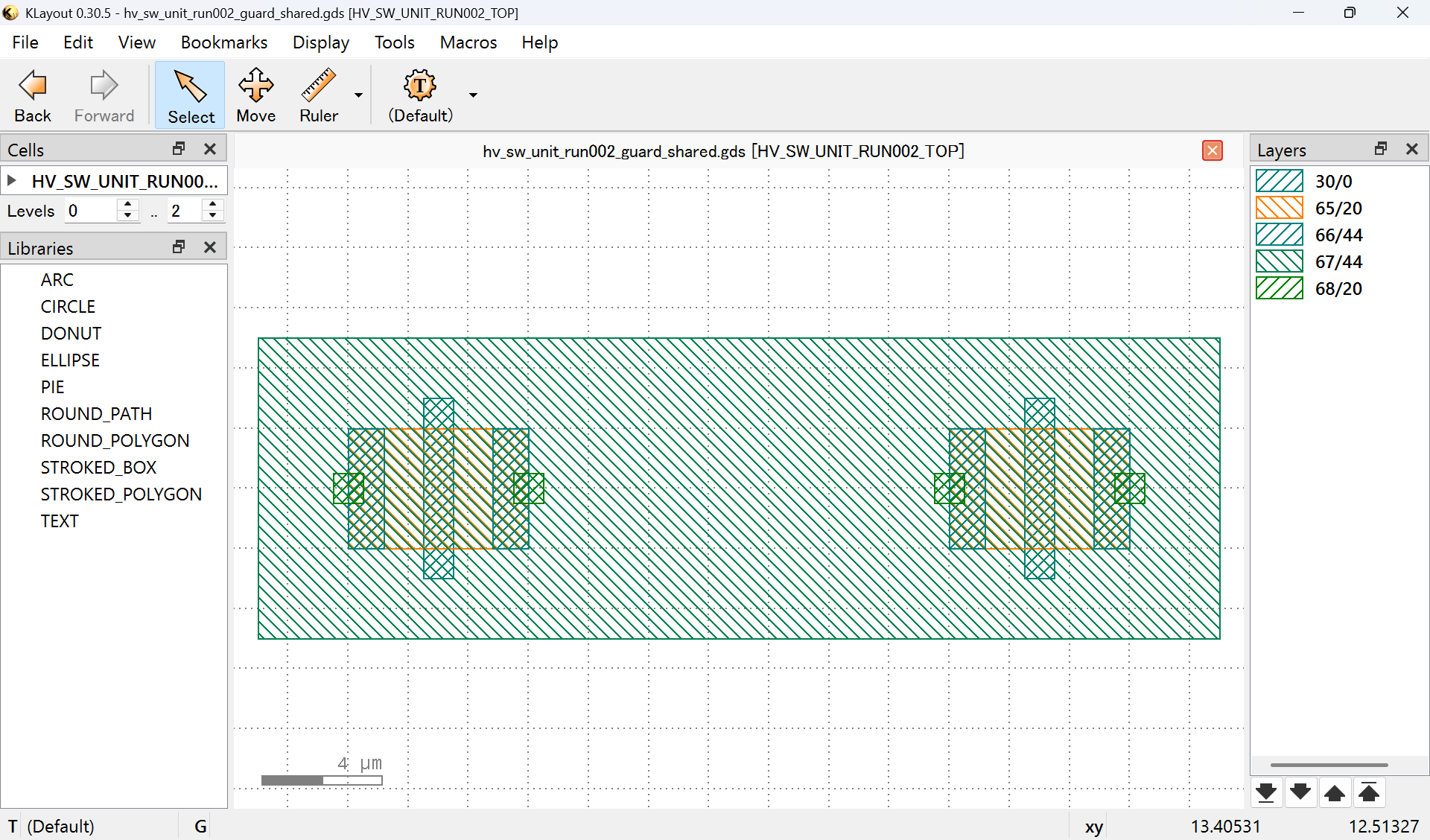Viewport: 1430px width, 840px height.
Task: Move selected layer to bottom arrow
Action: (1266, 792)
